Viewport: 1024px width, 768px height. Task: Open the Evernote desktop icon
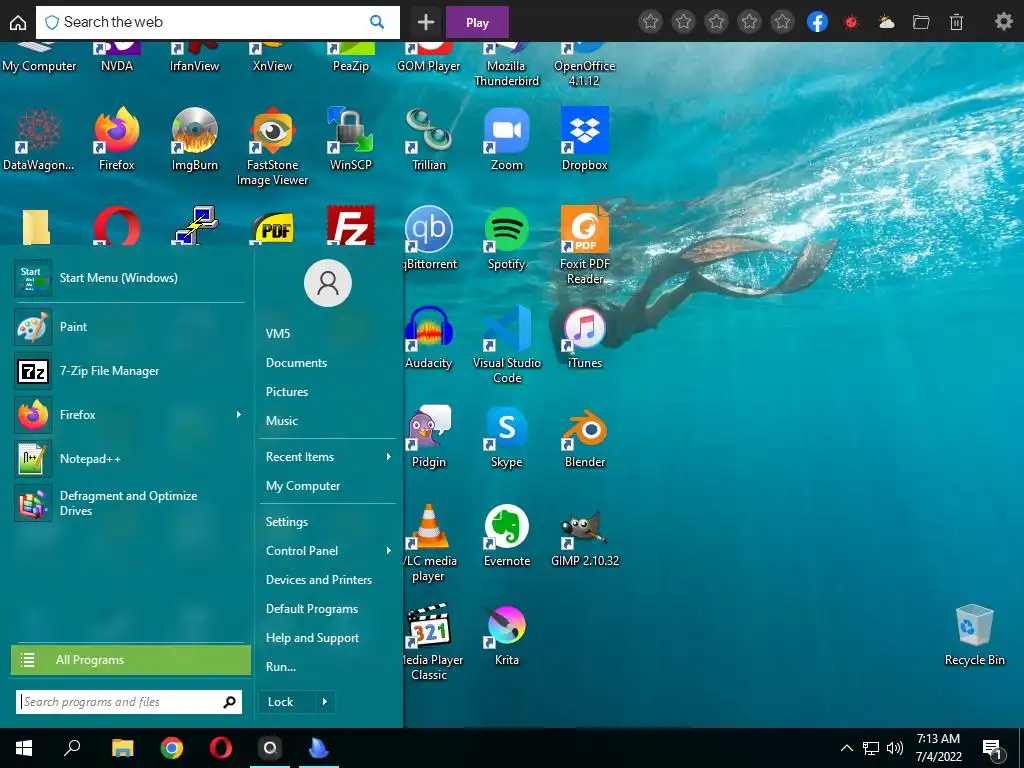point(507,536)
